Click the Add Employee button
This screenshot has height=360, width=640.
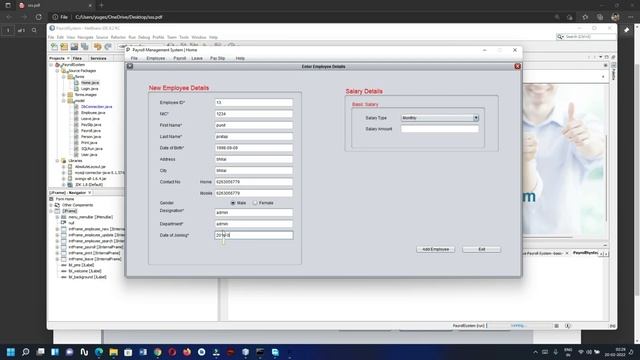(436, 249)
